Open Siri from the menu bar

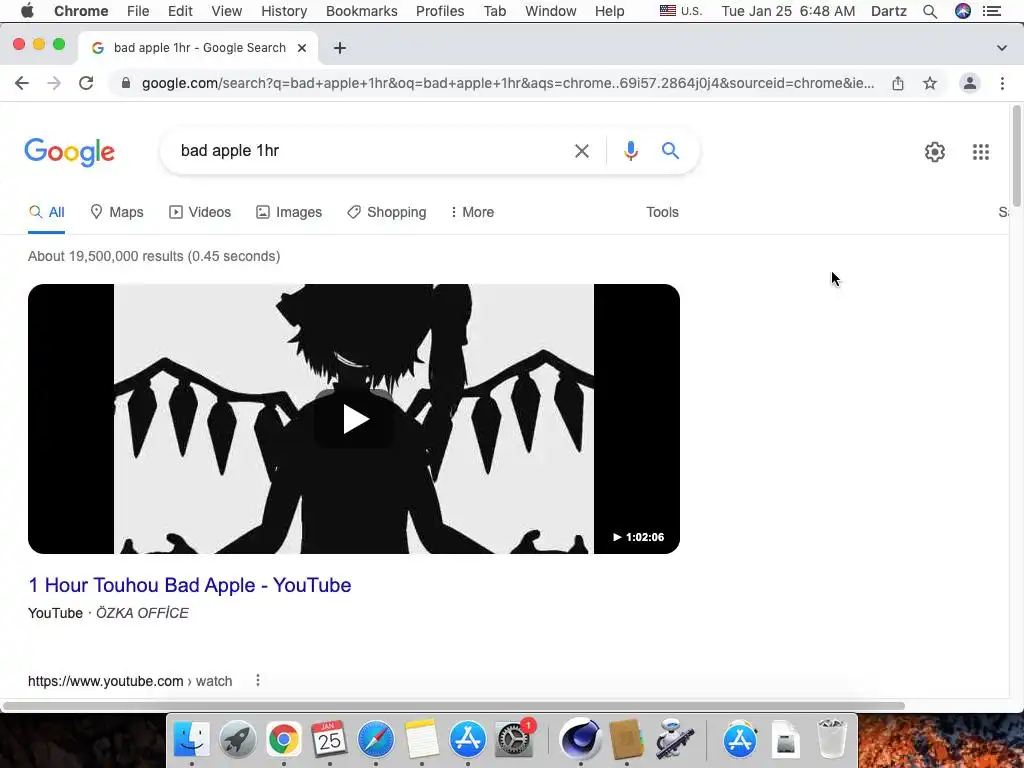963,11
